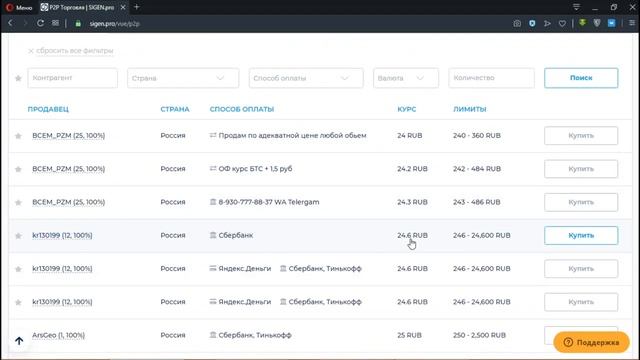The width and height of the screenshot is (640, 360).
Task: Add page to bookmarks heart icon
Action: tap(562, 24)
